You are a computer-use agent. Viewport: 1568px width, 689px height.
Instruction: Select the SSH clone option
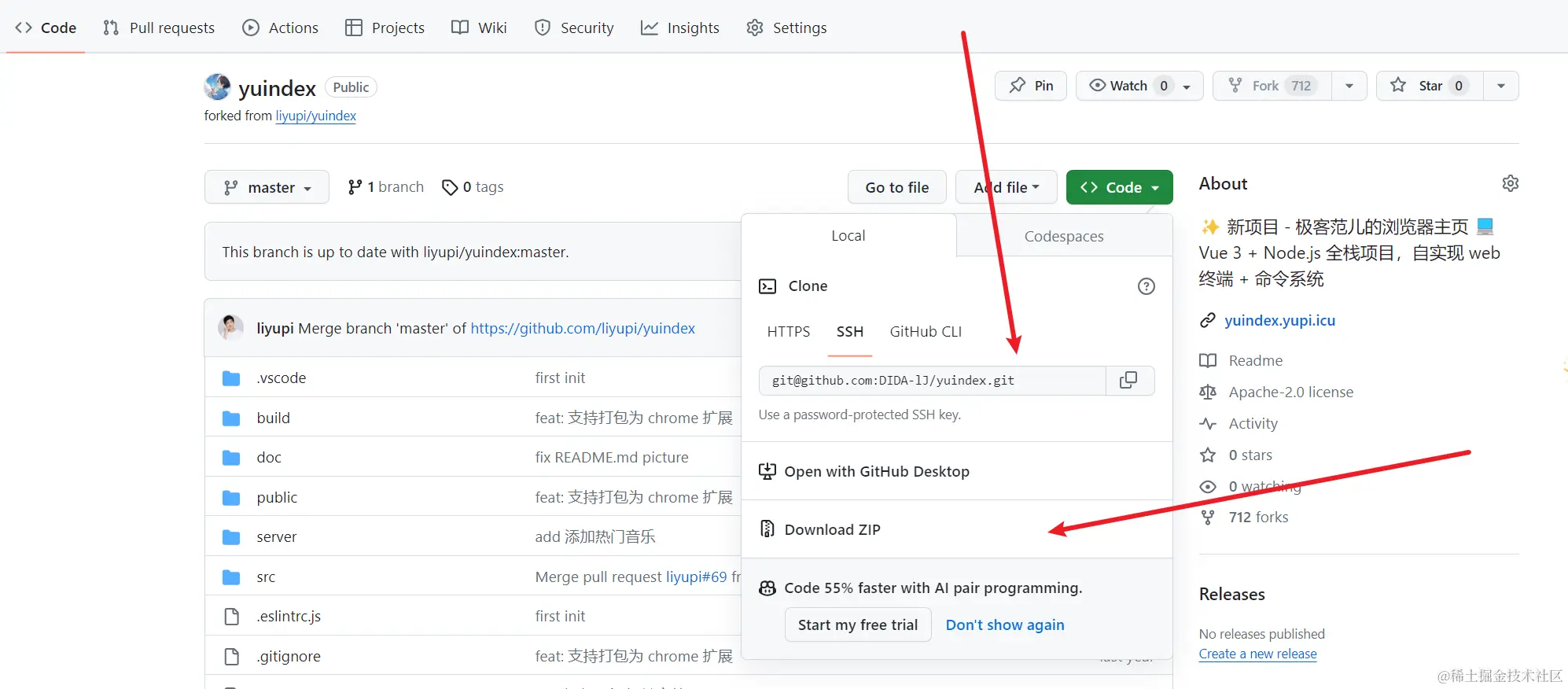click(x=850, y=332)
